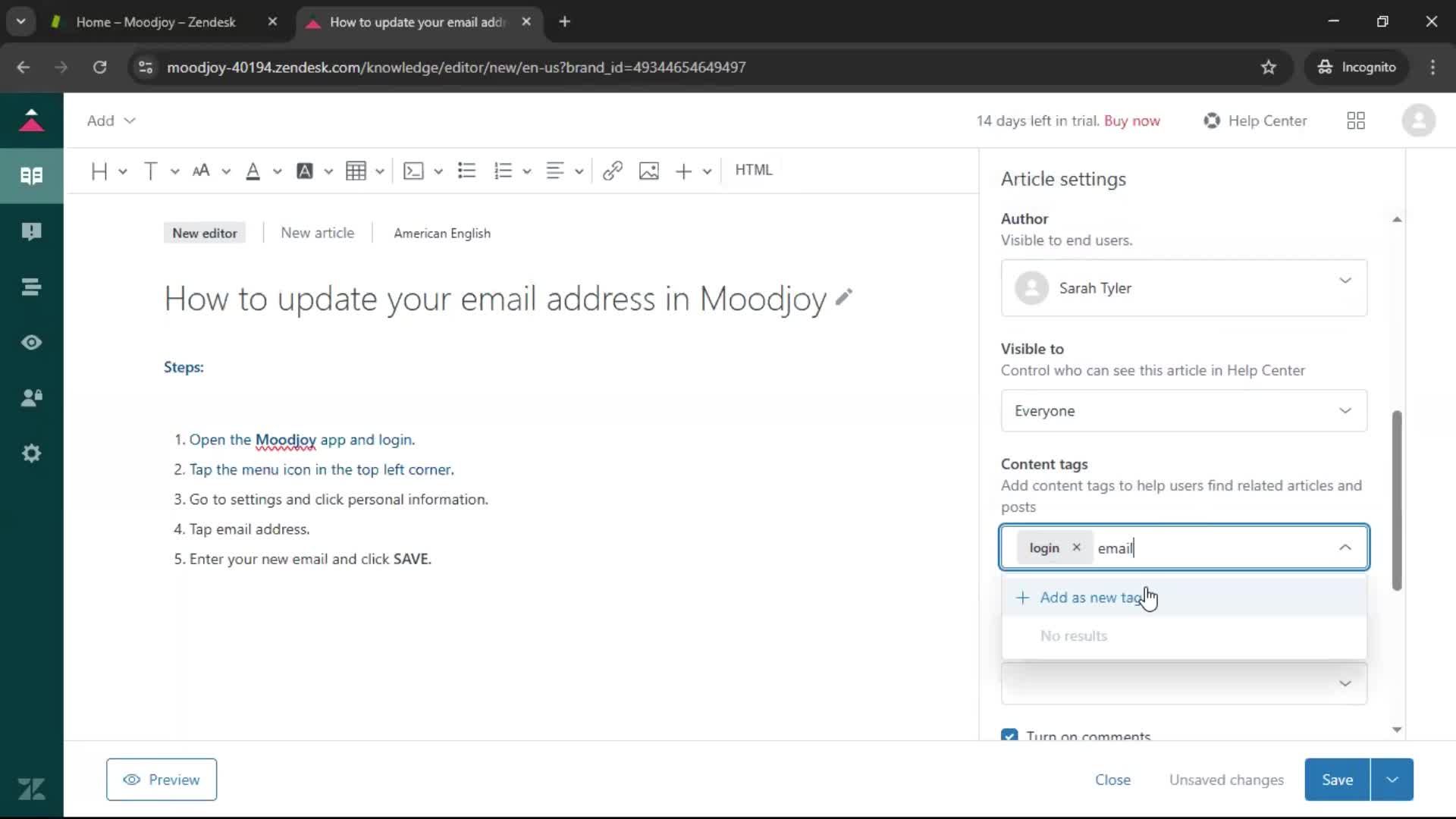
Task: Expand the table options dropdown arrow
Action: tap(380, 171)
